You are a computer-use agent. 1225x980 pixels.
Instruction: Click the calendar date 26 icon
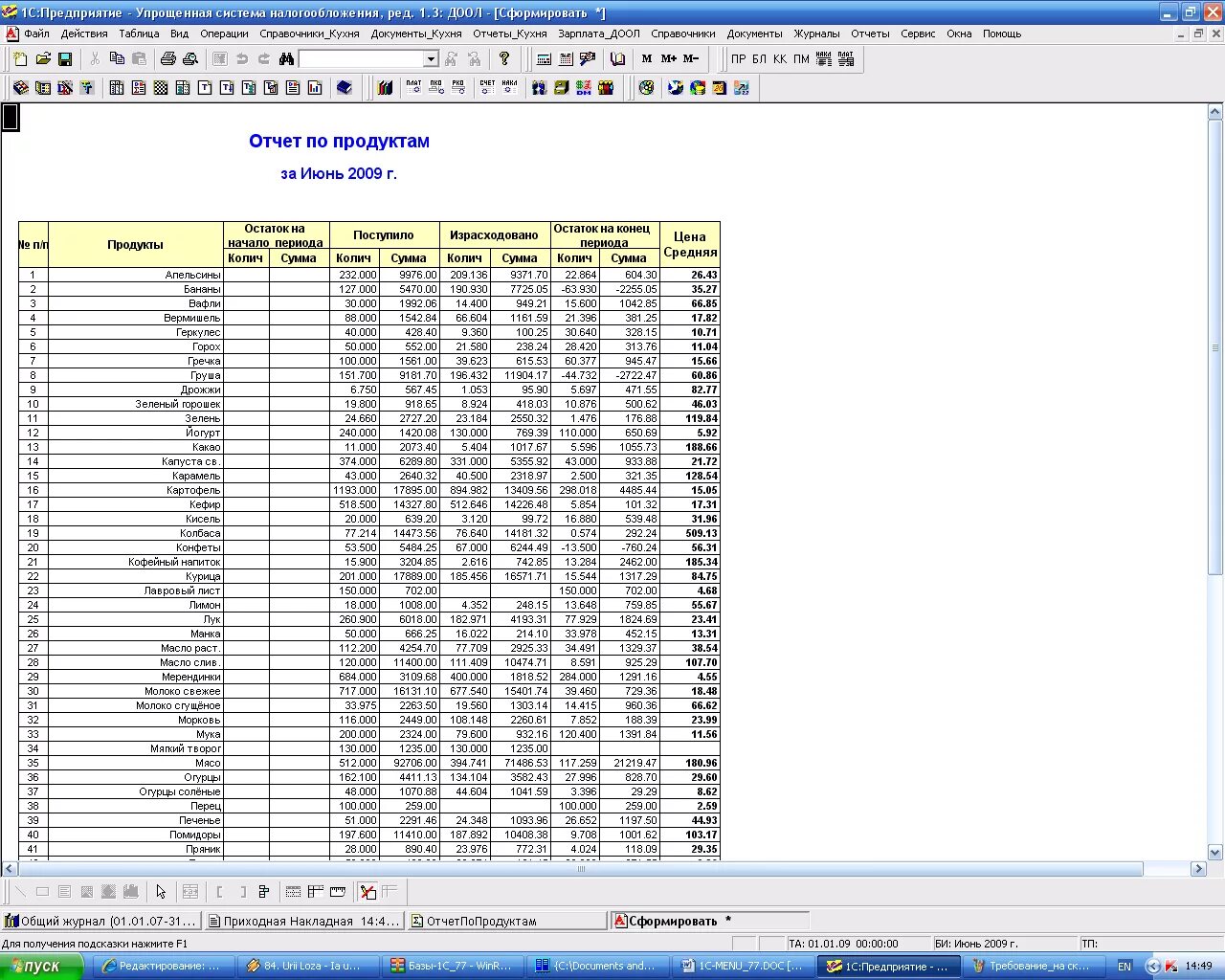click(720, 88)
